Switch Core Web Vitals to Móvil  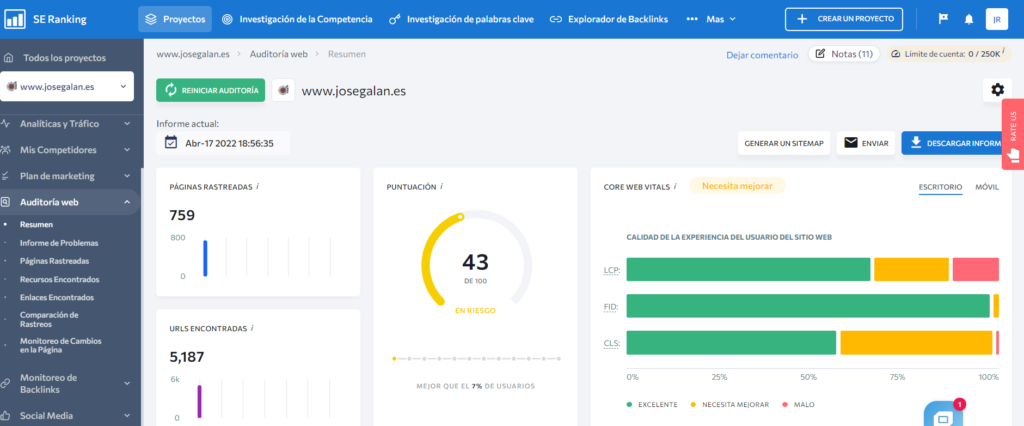coord(986,187)
